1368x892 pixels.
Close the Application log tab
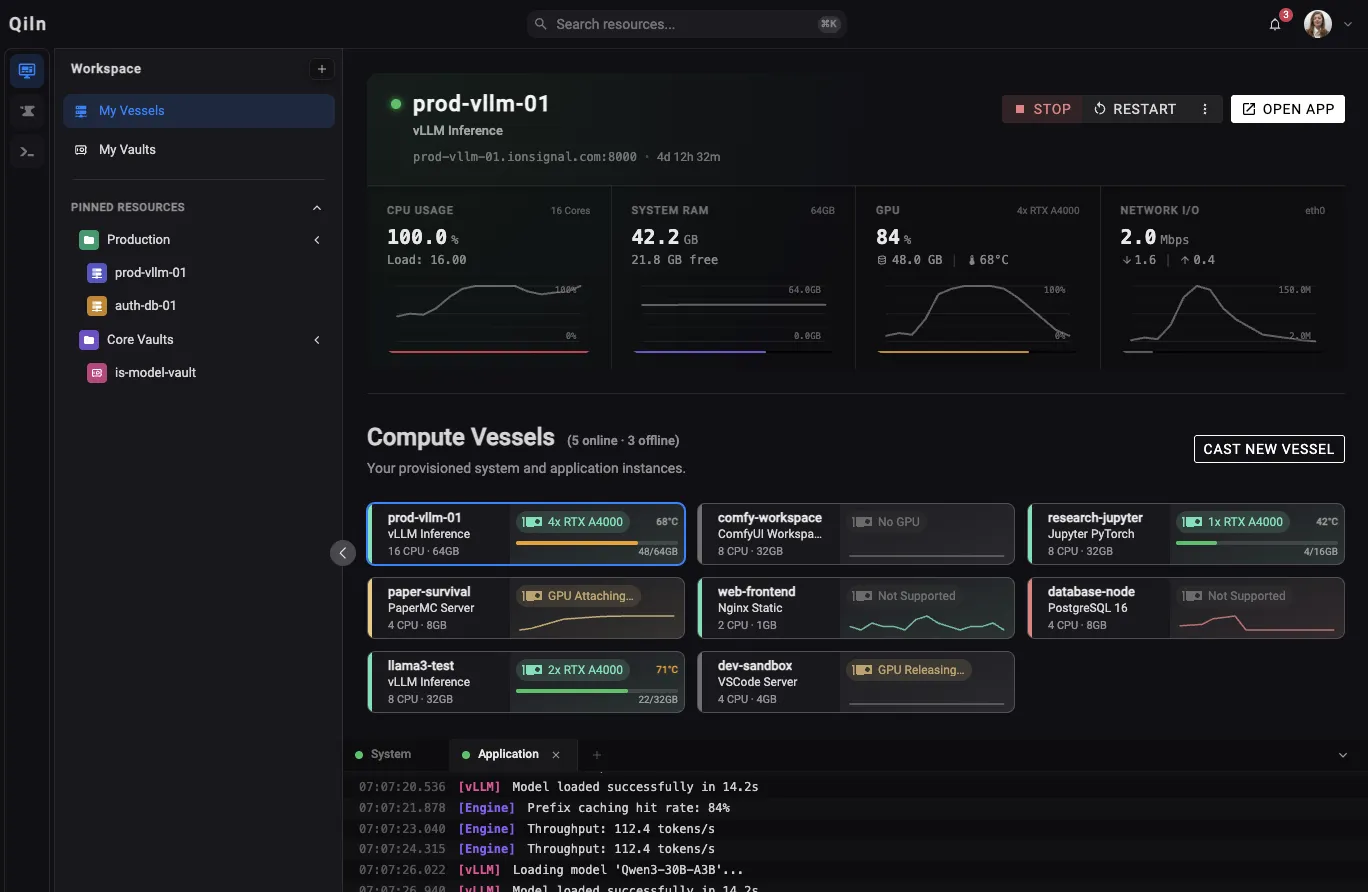(556, 755)
